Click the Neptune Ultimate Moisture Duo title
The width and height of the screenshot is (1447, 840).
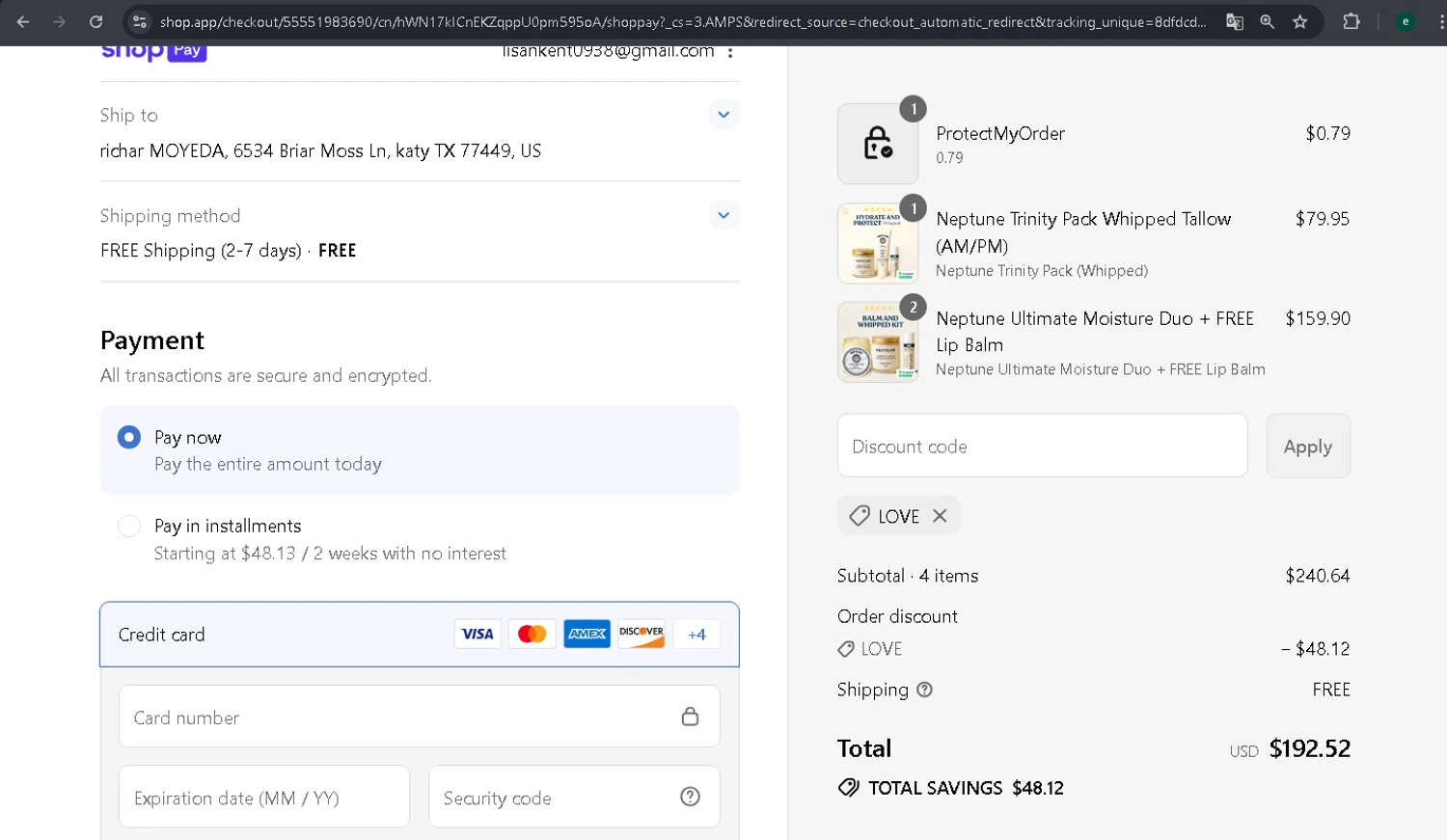[1095, 332]
